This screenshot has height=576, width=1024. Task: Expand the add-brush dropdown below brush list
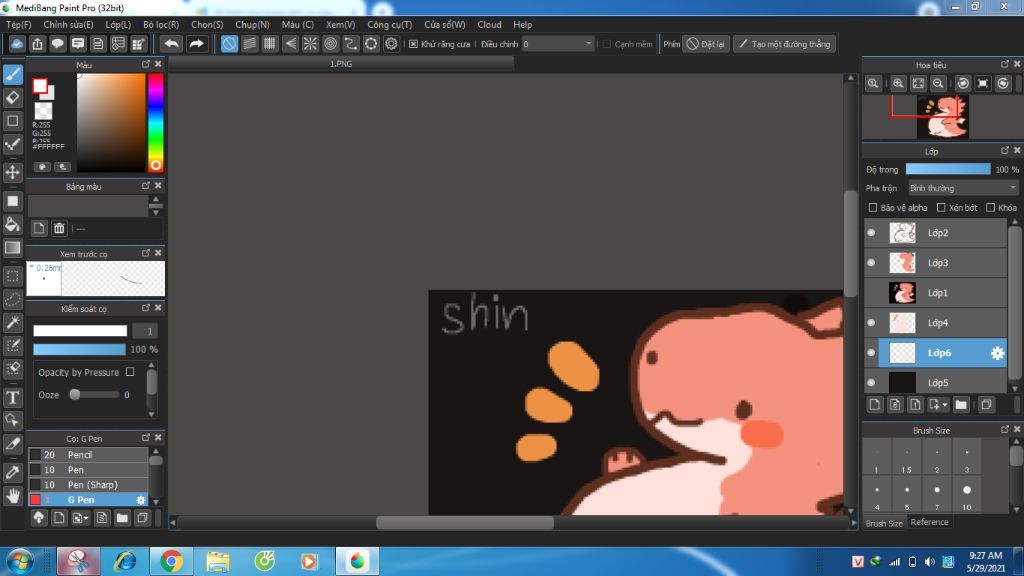(x=85, y=519)
